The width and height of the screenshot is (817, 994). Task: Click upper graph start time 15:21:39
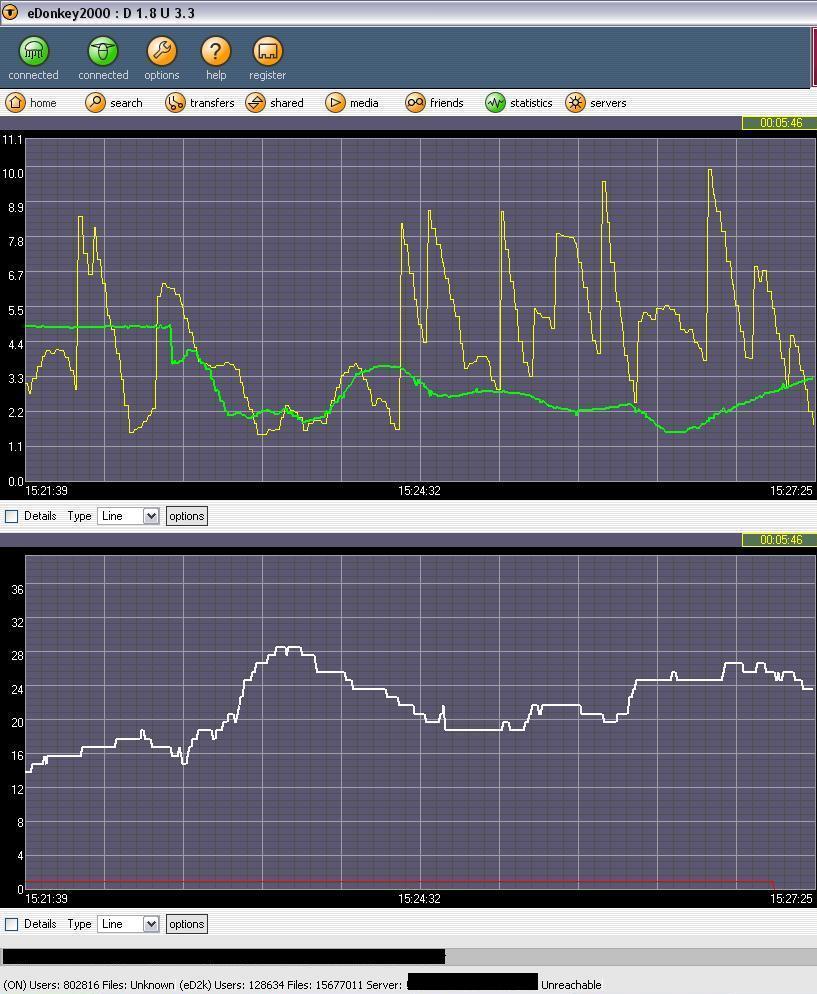[46, 491]
